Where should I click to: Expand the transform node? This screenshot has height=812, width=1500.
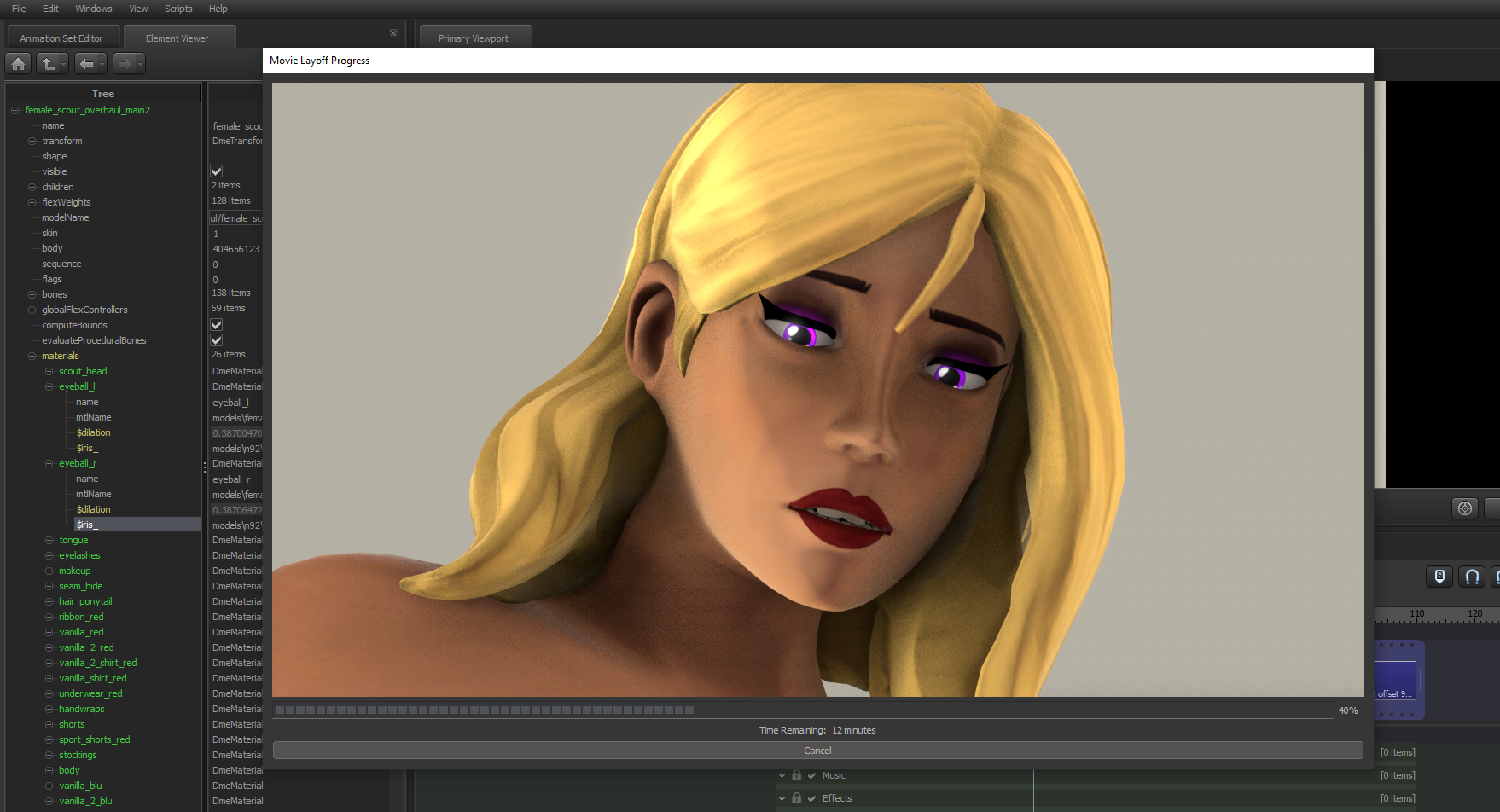[x=32, y=141]
